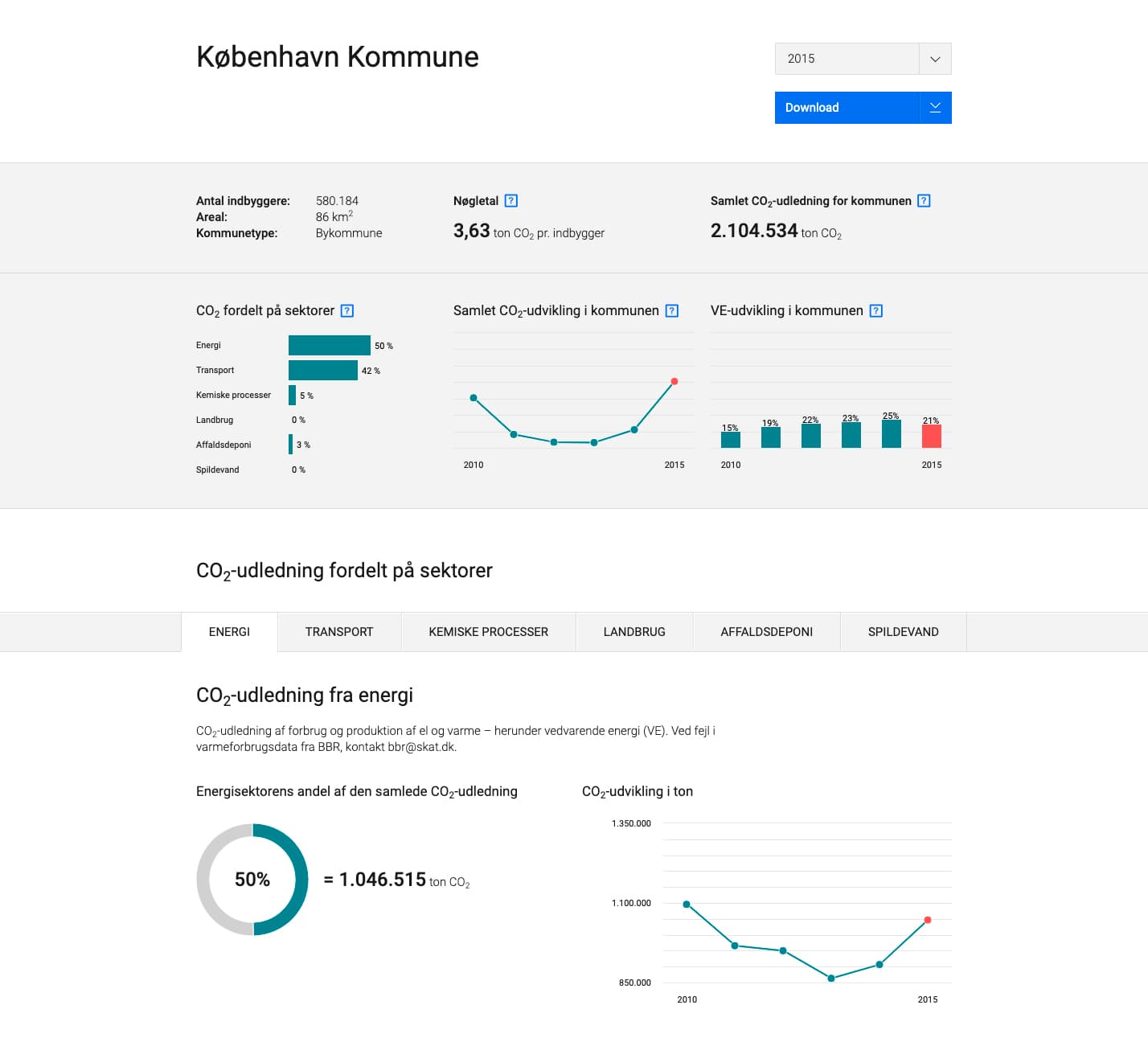
Task: Switch to the ENERGI tab
Action: tap(229, 632)
